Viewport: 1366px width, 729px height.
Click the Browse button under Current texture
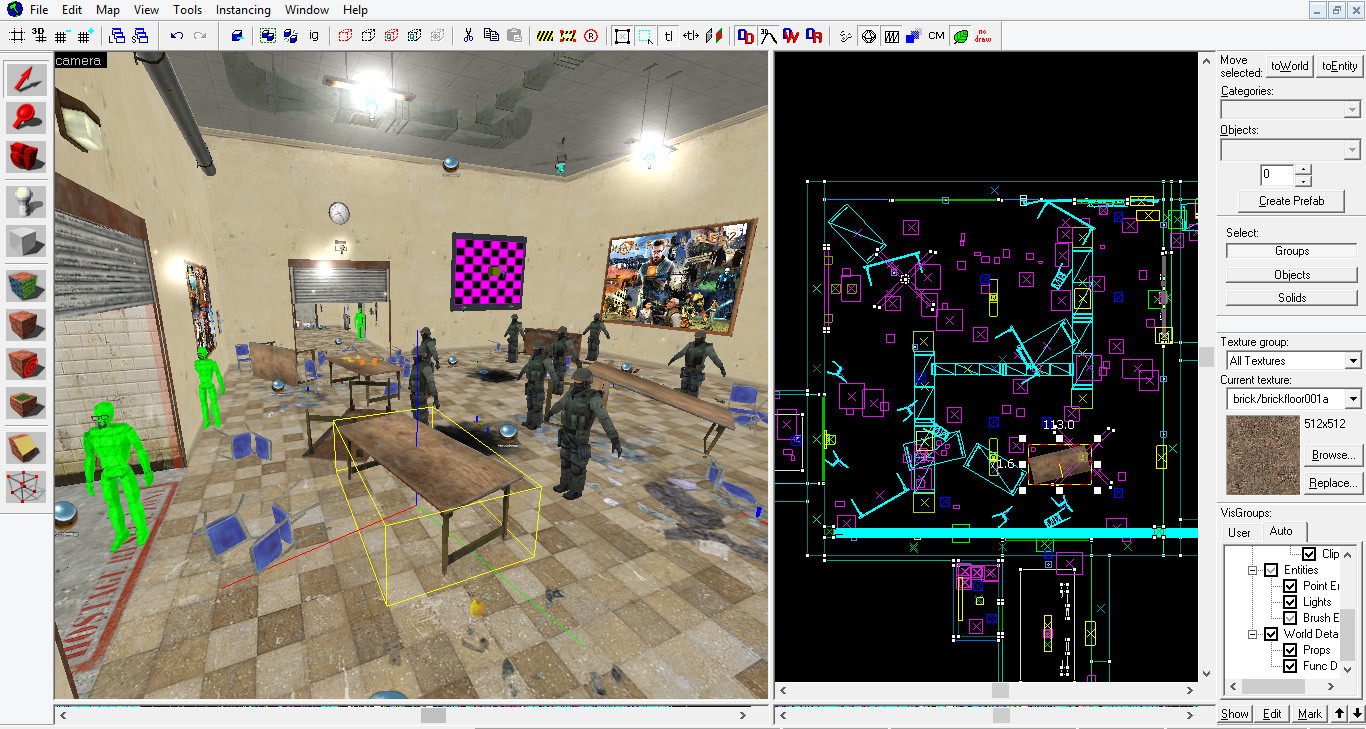(1333, 455)
